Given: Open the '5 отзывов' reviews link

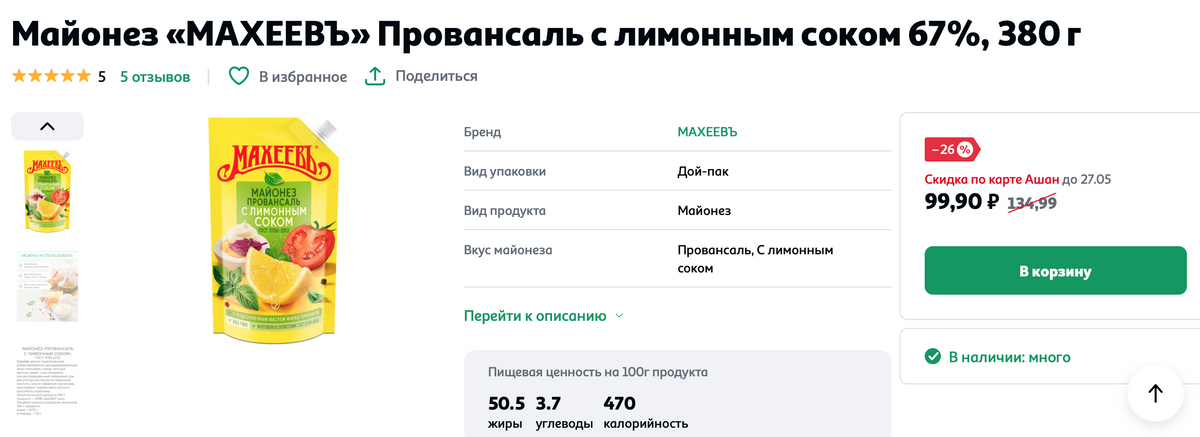Looking at the screenshot, I should click(155, 76).
